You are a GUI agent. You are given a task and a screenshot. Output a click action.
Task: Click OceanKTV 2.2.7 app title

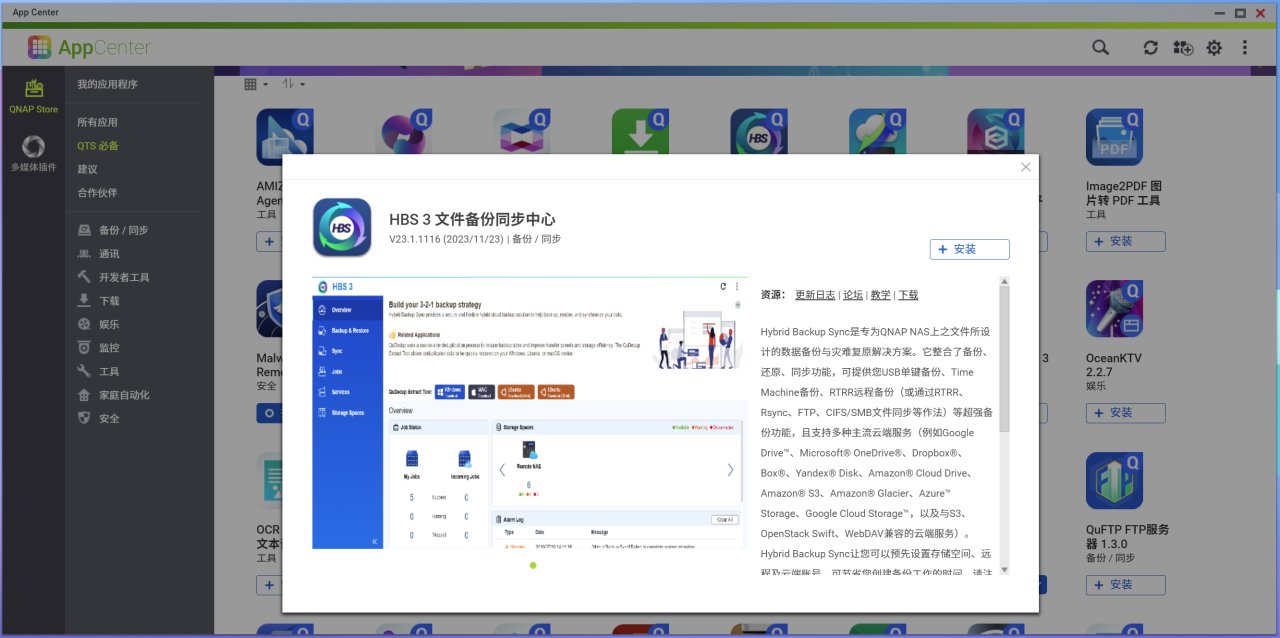click(x=1113, y=365)
